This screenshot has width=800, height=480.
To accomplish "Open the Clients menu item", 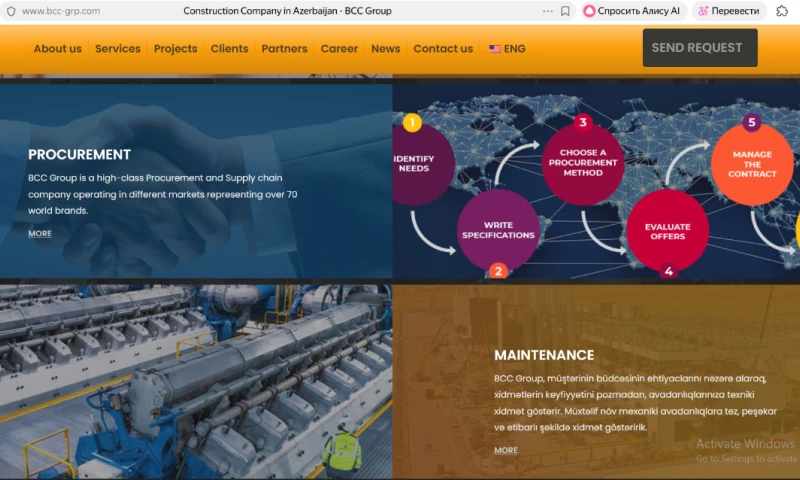I will click(x=230, y=48).
